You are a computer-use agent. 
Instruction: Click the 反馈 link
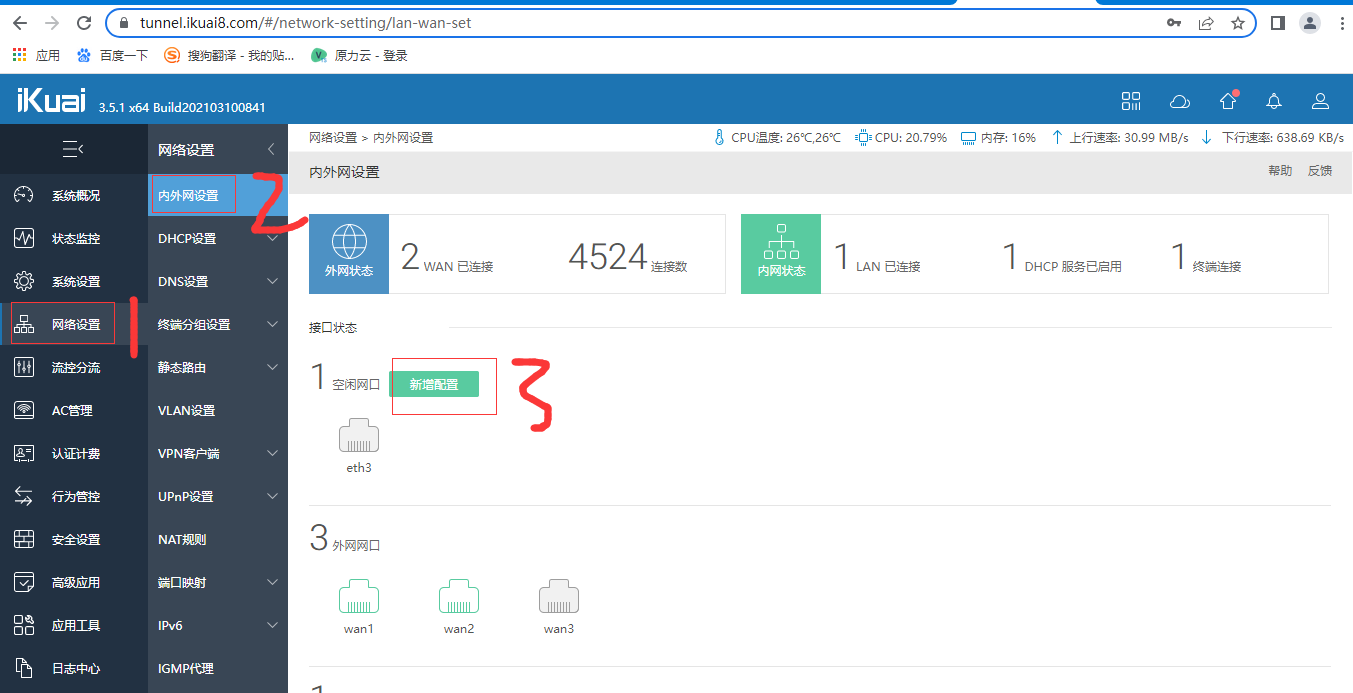pos(1320,171)
